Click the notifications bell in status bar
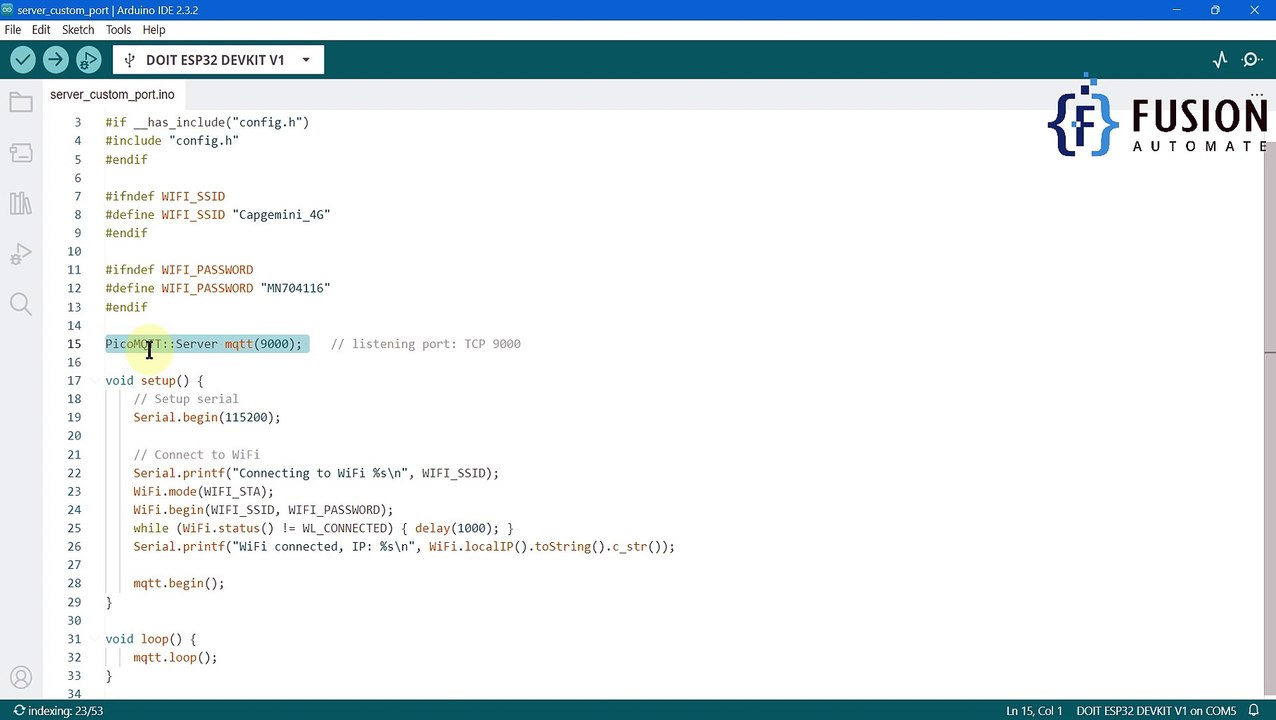The height and width of the screenshot is (720, 1276). click(x=1256, y=711)
